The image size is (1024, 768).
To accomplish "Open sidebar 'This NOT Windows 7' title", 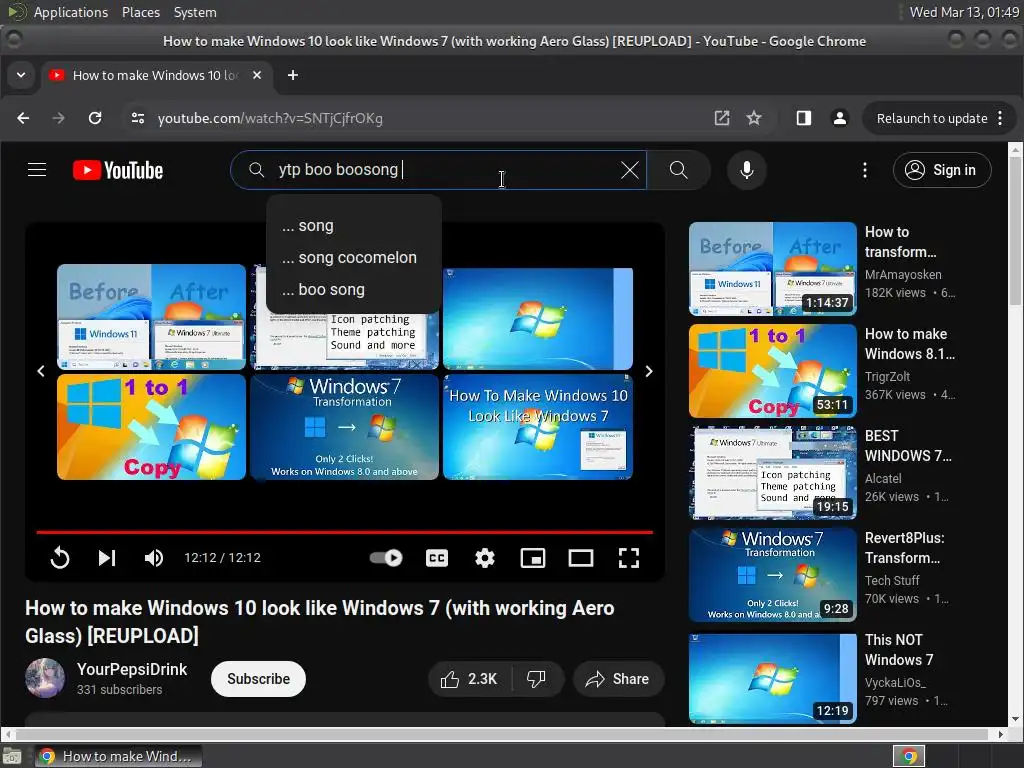I will pyautogui.click(x=899, y=649).
